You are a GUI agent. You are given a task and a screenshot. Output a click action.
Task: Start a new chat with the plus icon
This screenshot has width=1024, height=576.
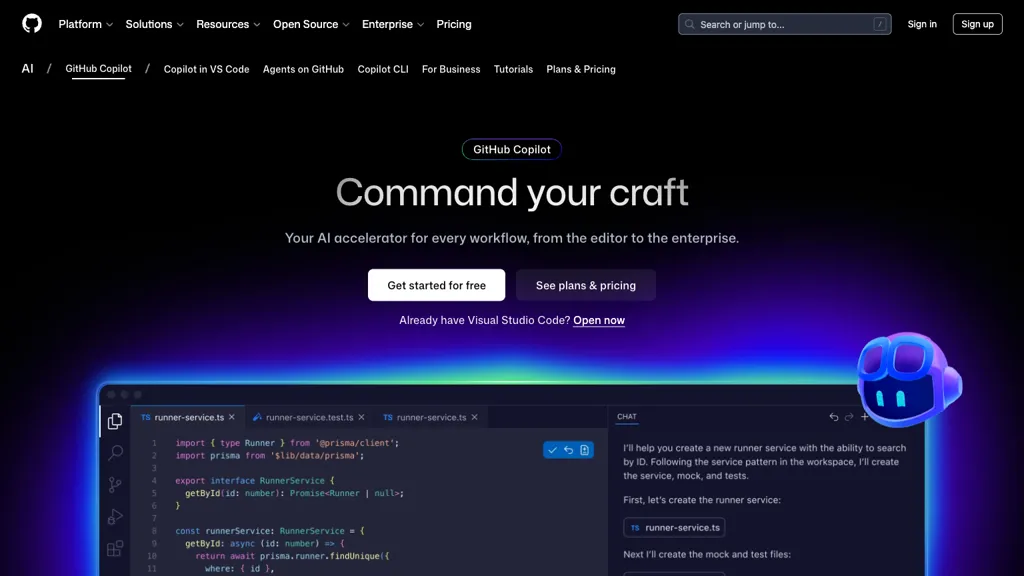coord(864,417)
